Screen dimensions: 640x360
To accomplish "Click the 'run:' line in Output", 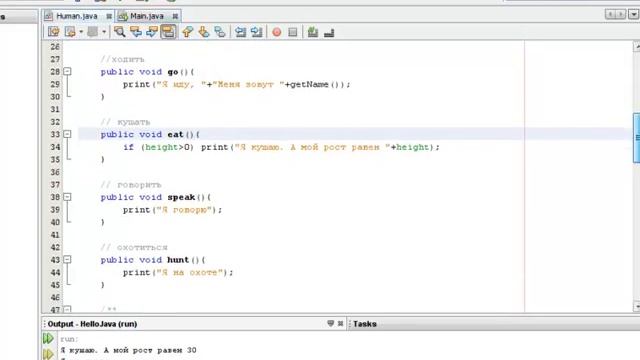I will tap(69, 339).
